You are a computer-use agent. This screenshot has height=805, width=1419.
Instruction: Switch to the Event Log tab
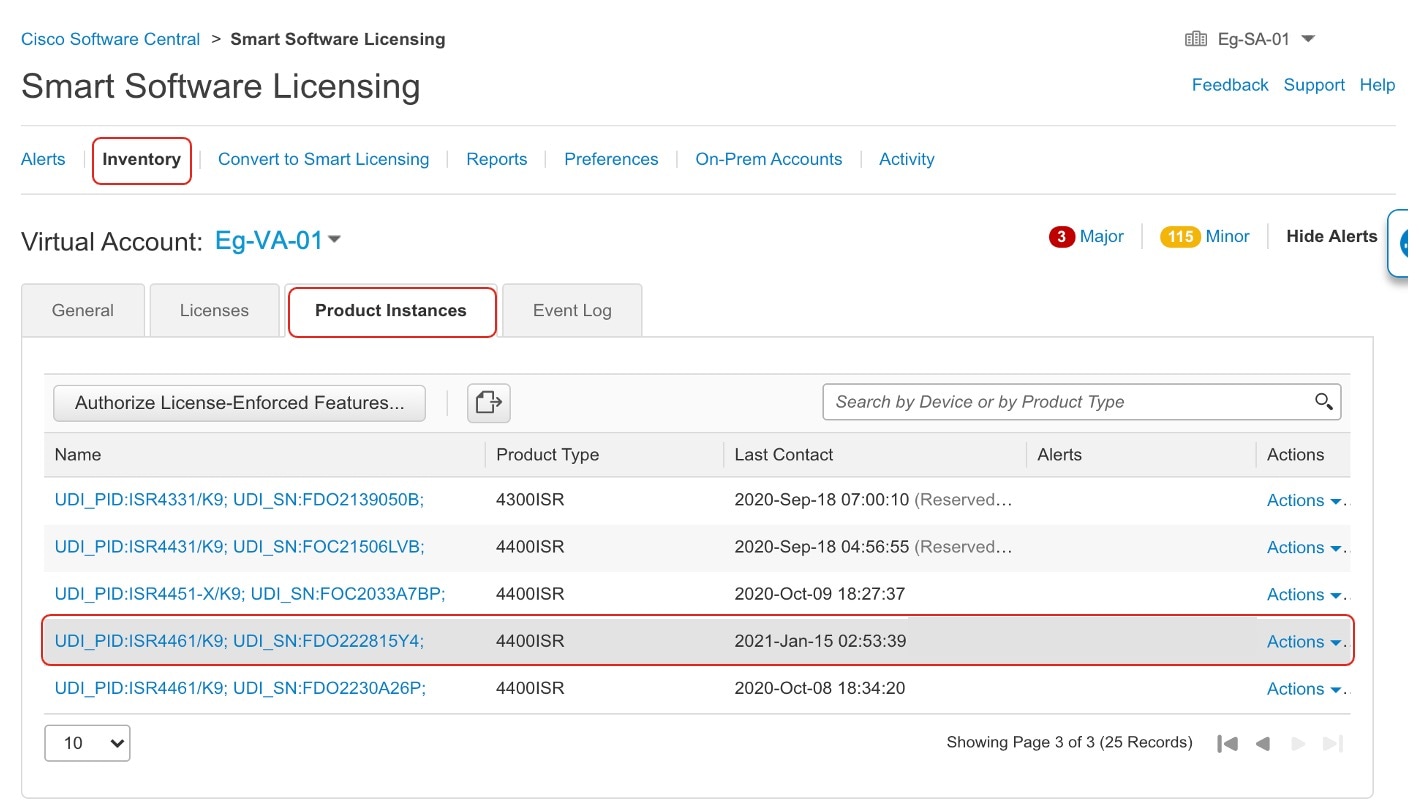click(572, 310)
